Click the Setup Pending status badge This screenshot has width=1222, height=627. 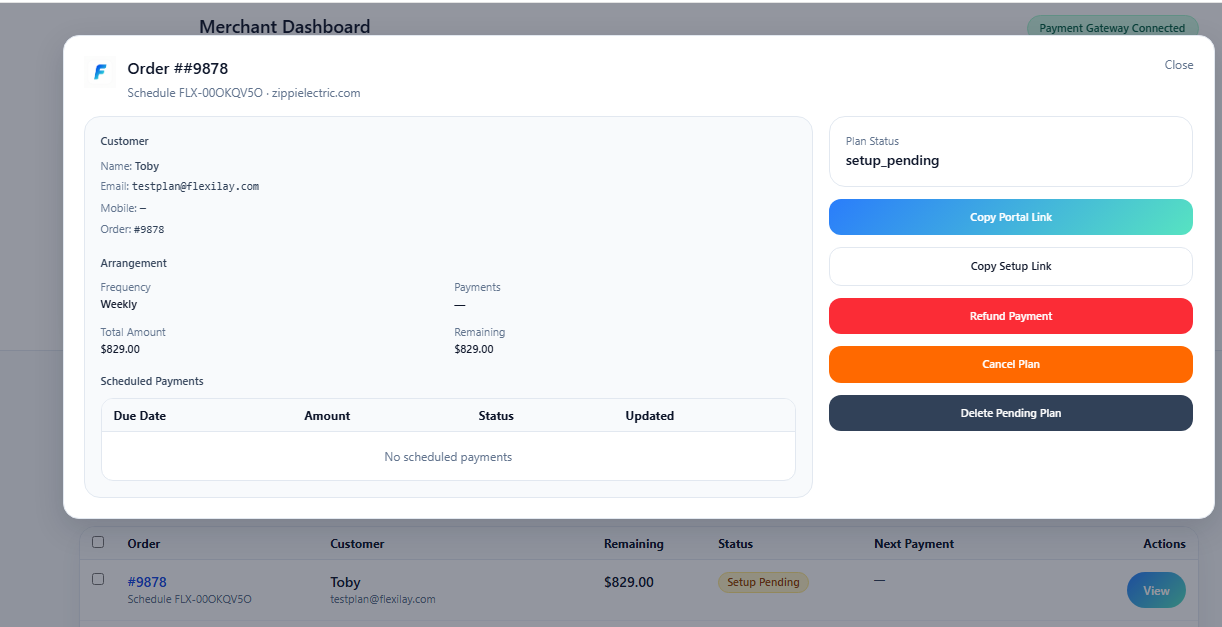[763, 582]
